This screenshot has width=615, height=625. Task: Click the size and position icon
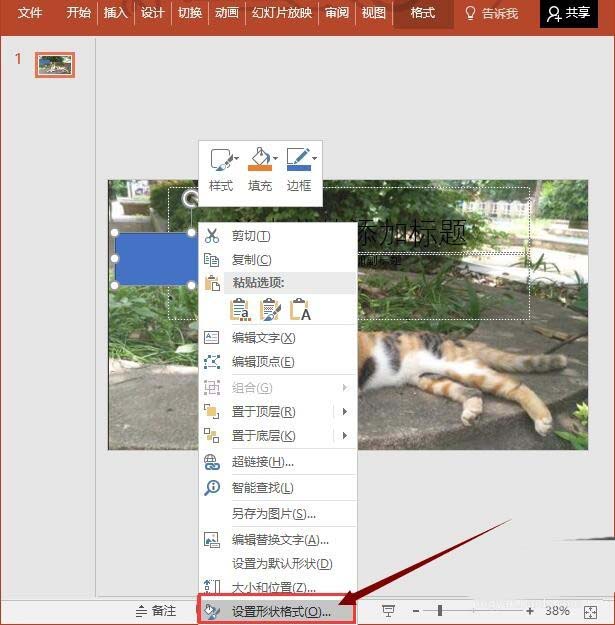point(212,586)
